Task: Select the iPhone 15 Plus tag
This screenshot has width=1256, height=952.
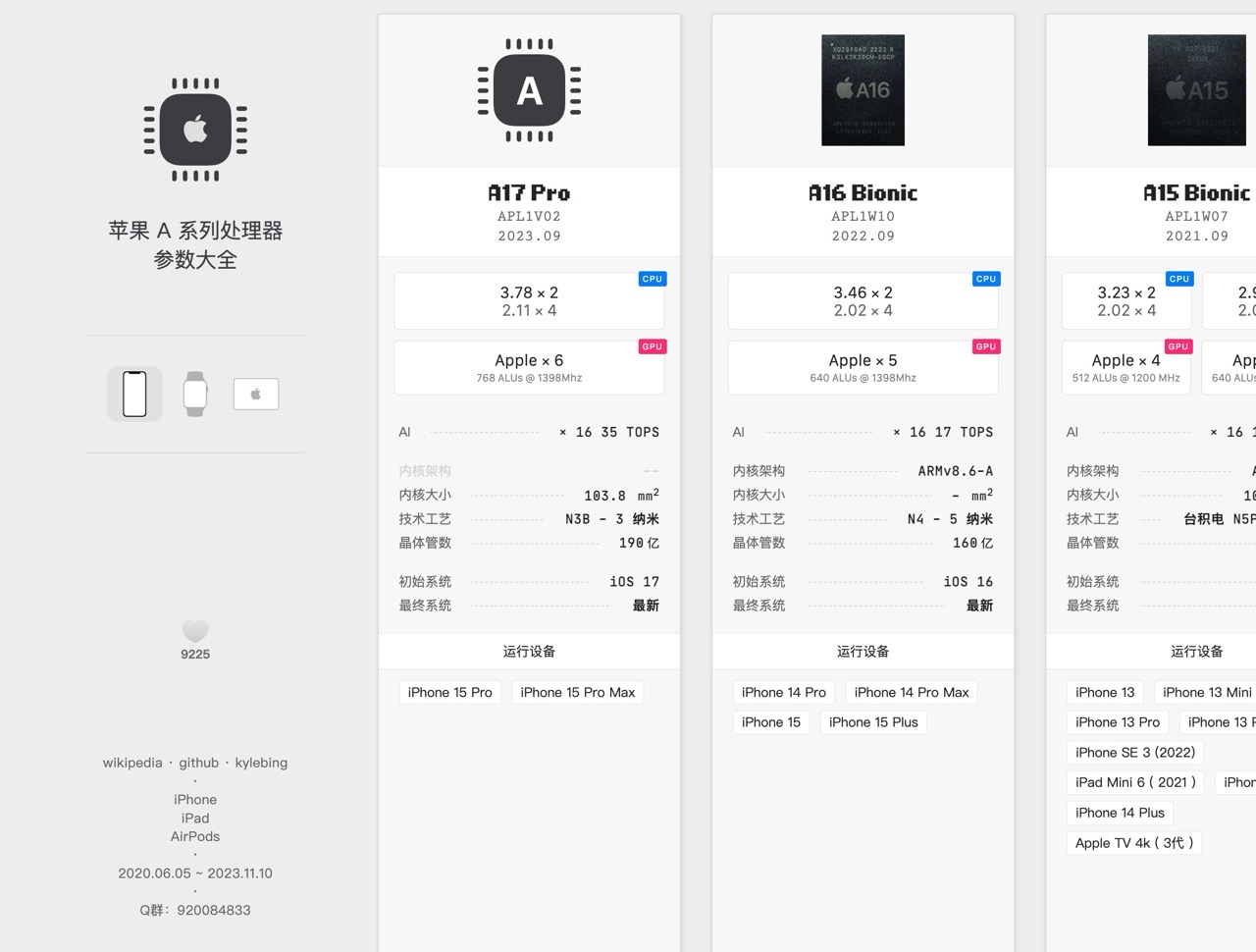Action: tap(873, 722)
